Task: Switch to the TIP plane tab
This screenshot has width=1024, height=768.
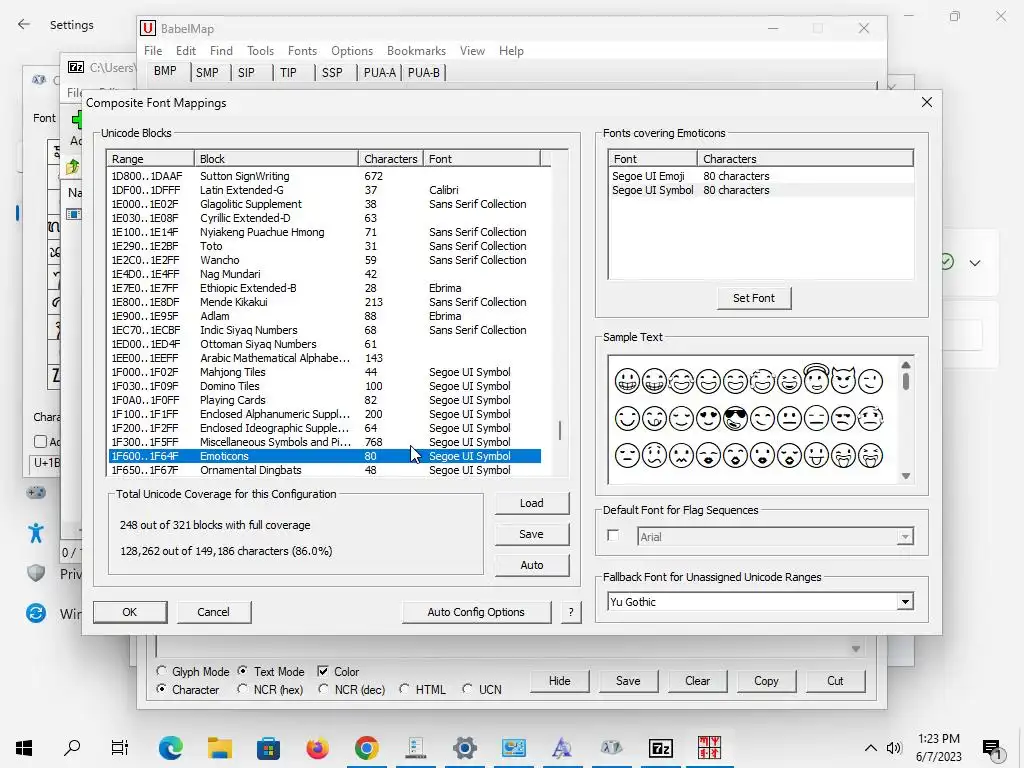Action: click(288, 72)
